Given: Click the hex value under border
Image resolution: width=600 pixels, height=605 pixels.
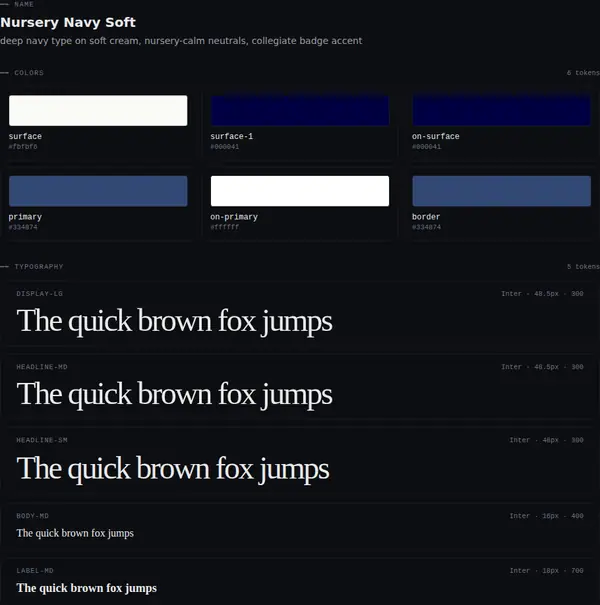Looking at the screenshot, I should (x=426, y=227).
